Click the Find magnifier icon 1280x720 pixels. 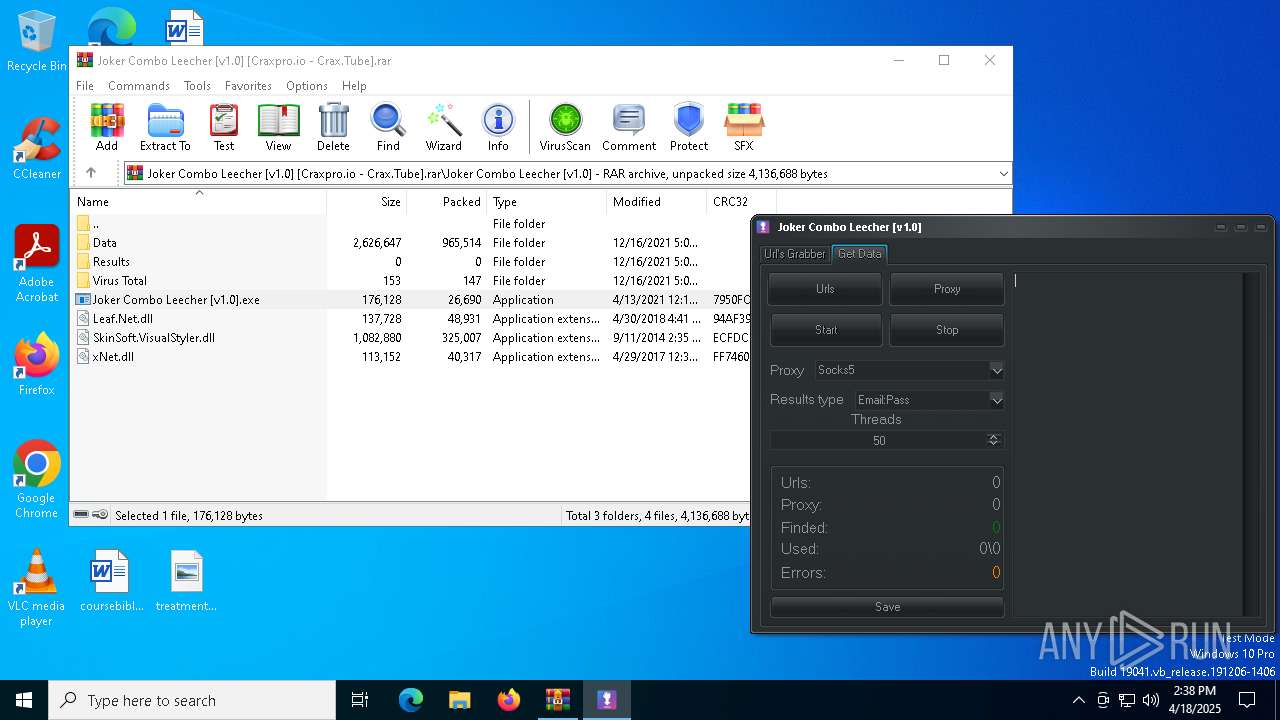pyautogui.click(x=388, y=127)
